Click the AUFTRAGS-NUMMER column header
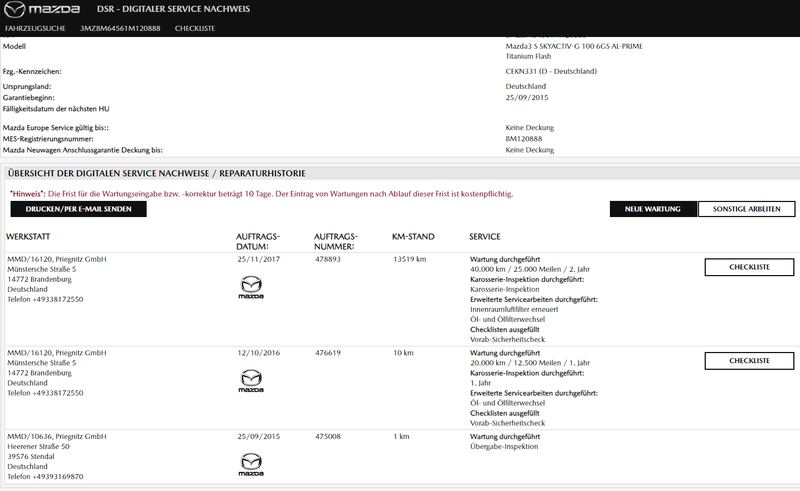The image size is (800, 491). click(x=336, y=241)
